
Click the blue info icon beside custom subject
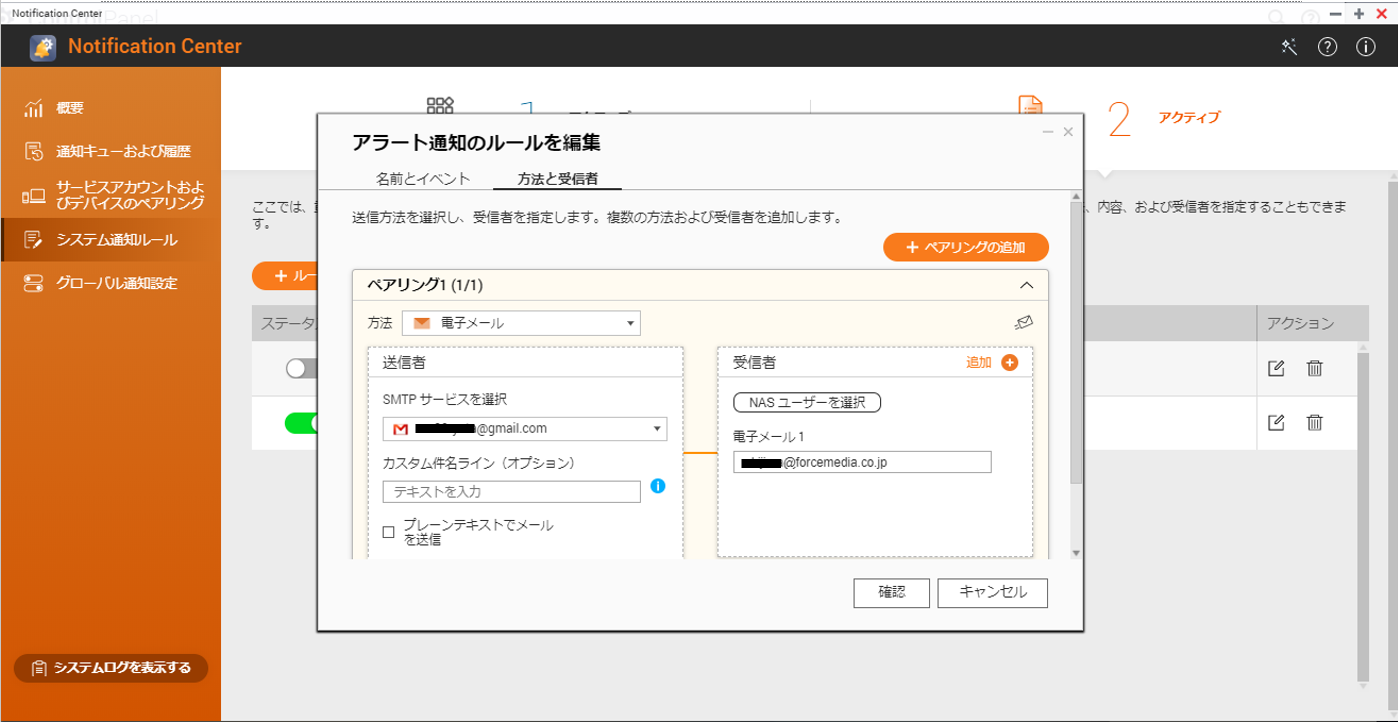[657, 486]
